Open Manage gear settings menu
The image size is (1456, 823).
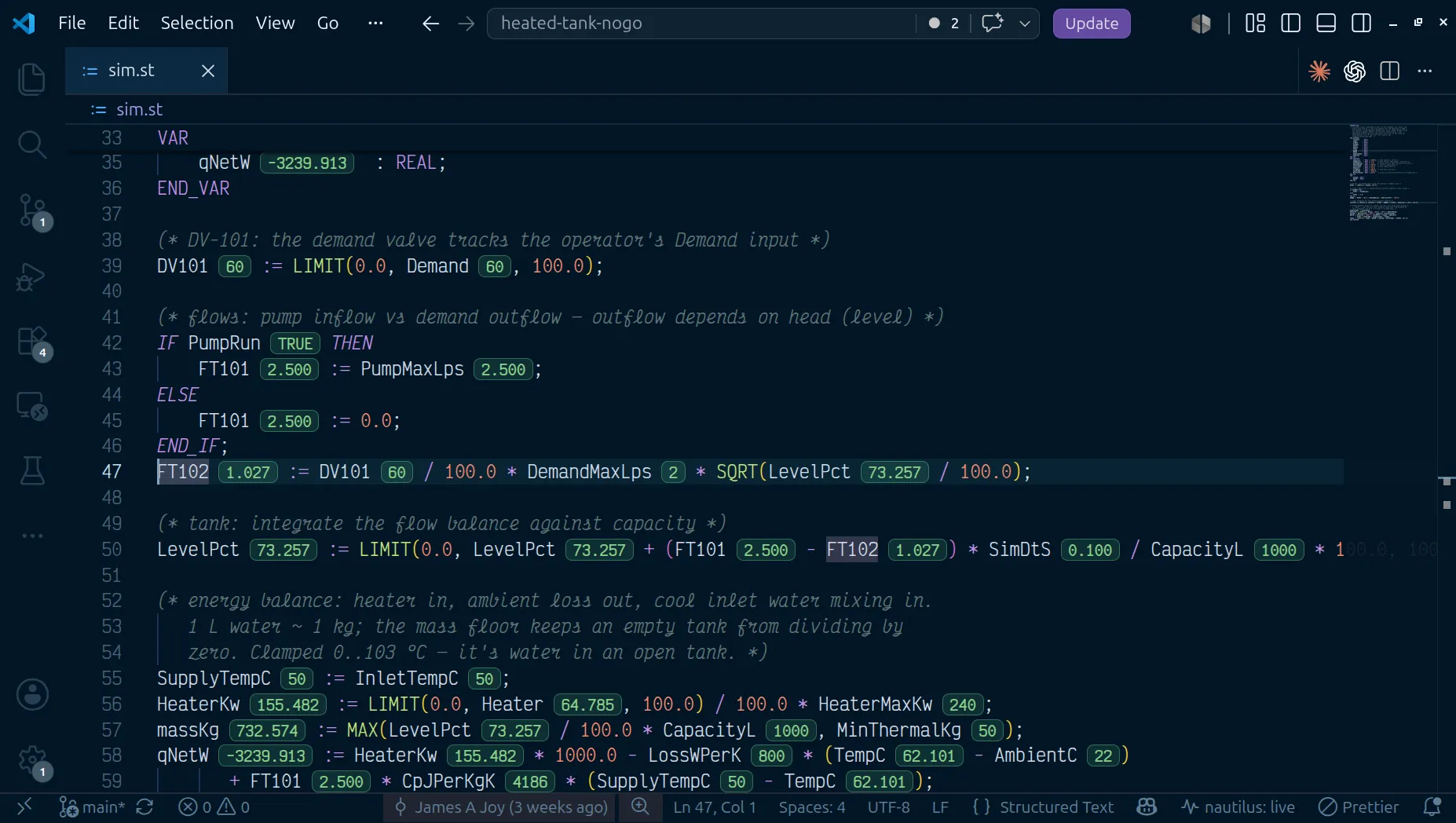pyautogui.click(x=32, y=760)
